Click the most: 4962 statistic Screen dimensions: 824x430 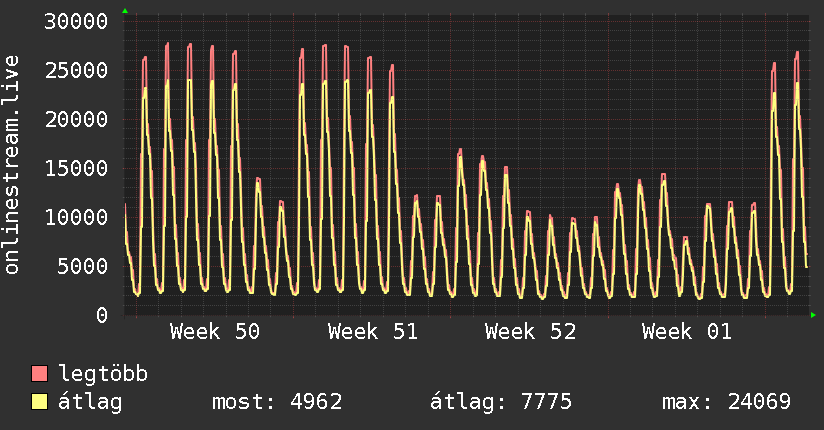point(277,402)
